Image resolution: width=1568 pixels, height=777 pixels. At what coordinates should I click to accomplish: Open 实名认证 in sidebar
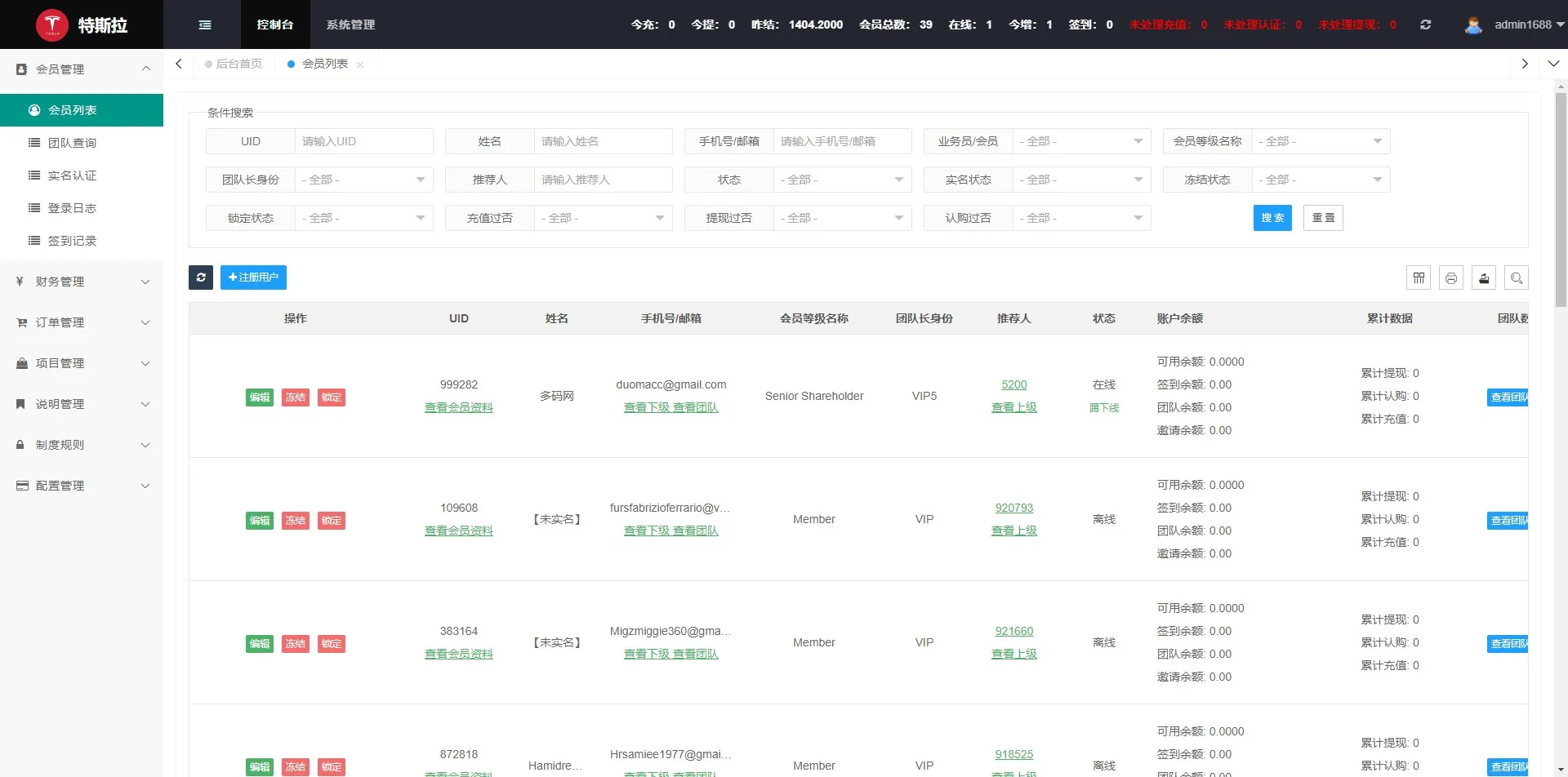82,175
